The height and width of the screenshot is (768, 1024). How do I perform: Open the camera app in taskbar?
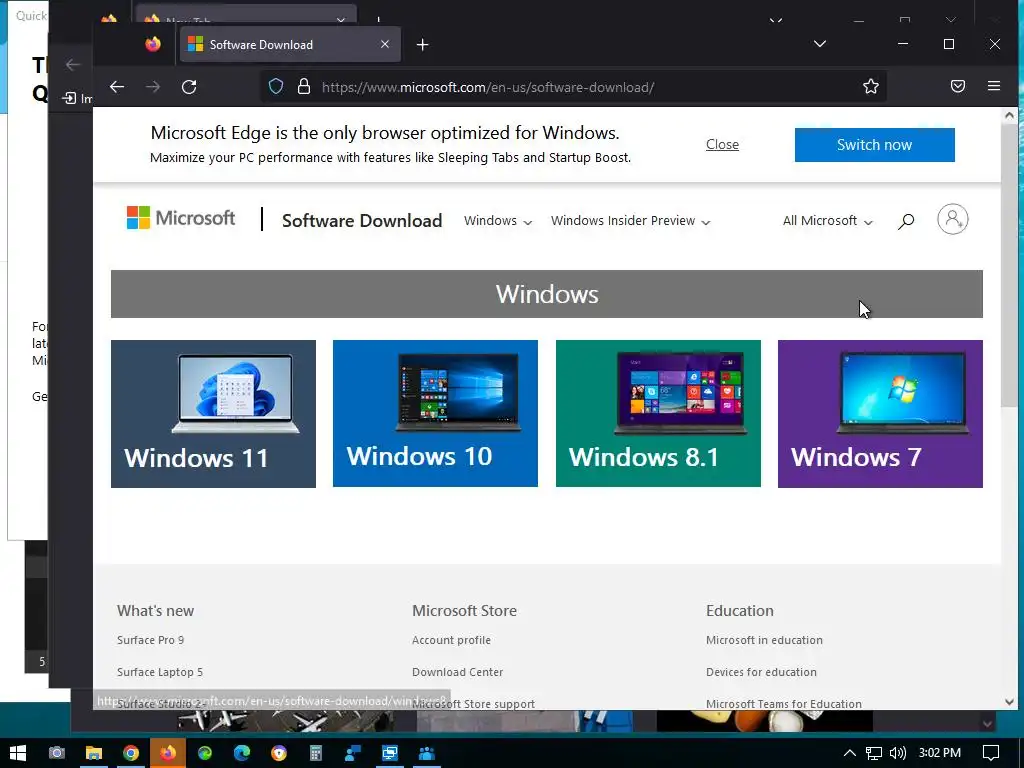[x=57, y=753]
